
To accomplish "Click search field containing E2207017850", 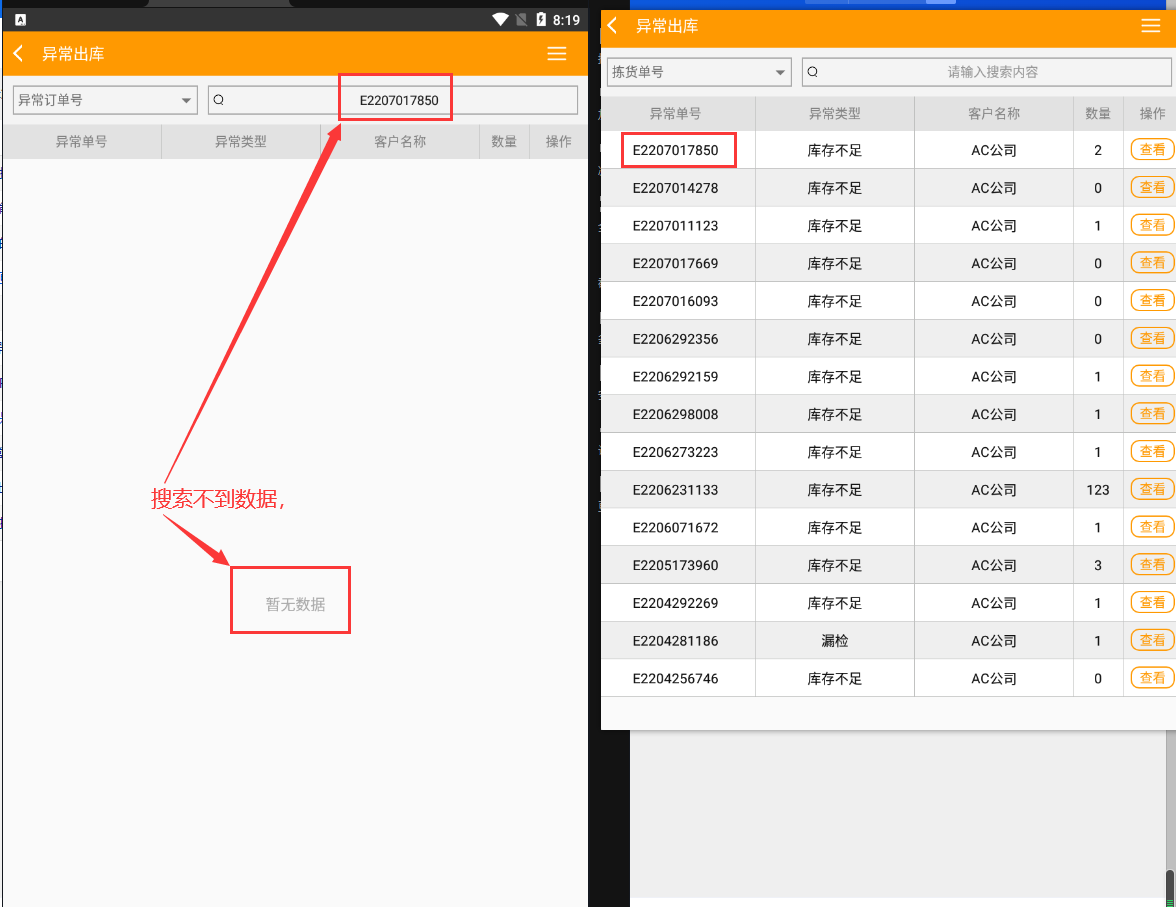I will (398, 100).
